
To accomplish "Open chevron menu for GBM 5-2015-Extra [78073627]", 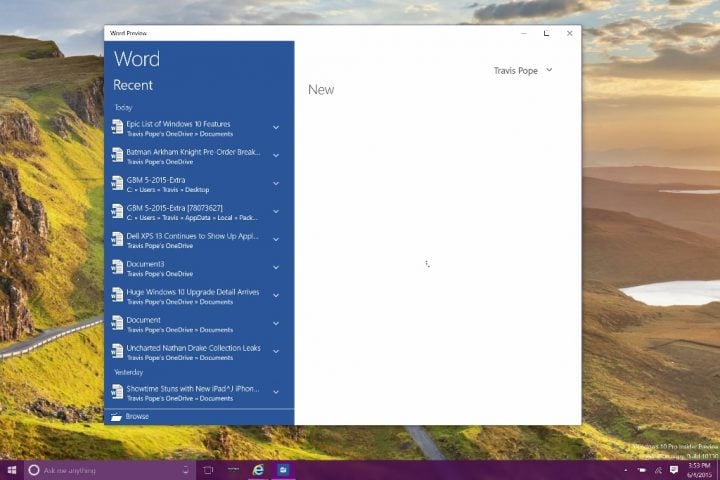I will tap(276, 211).
